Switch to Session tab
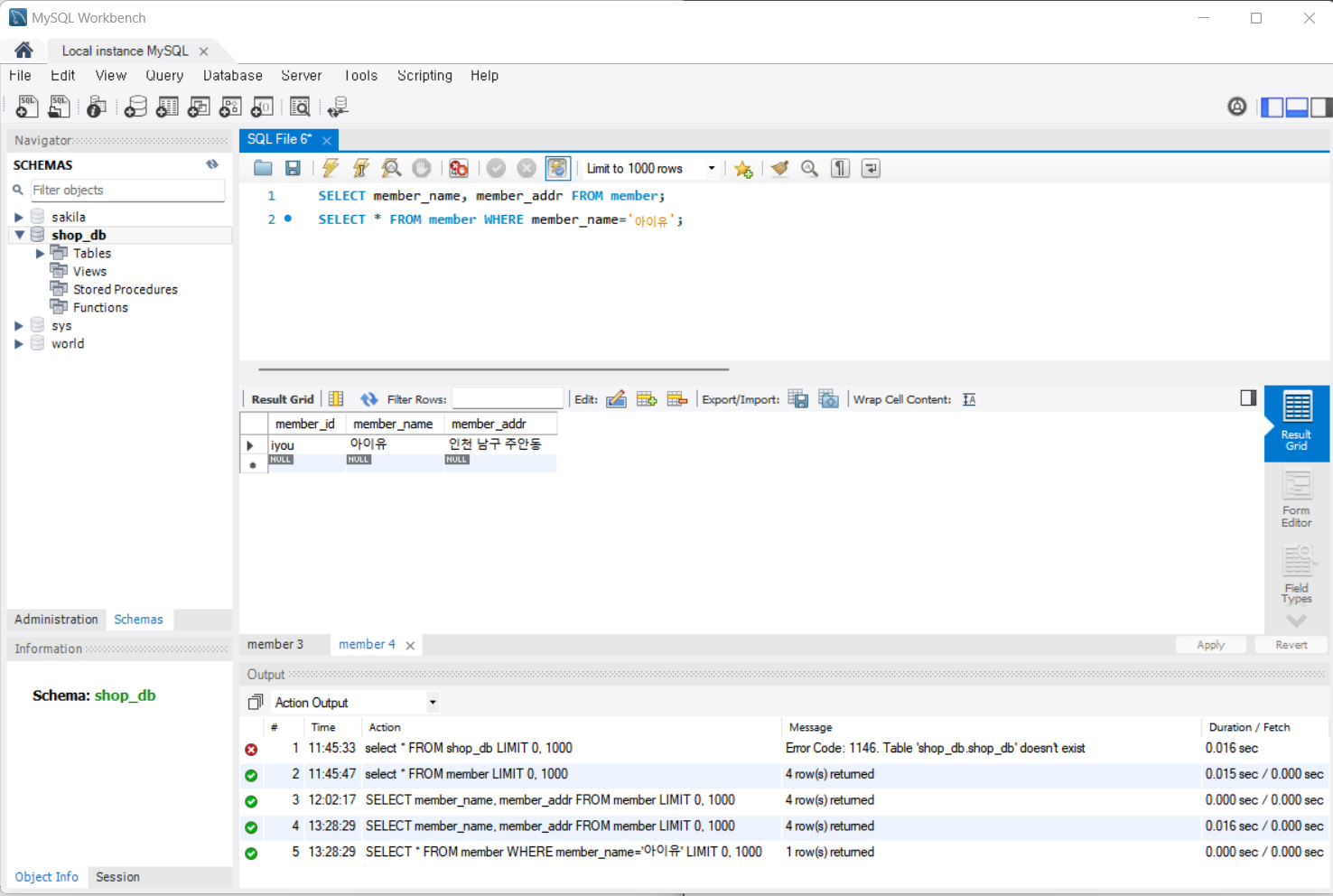 pyautogui.click(x=118, y=877)
